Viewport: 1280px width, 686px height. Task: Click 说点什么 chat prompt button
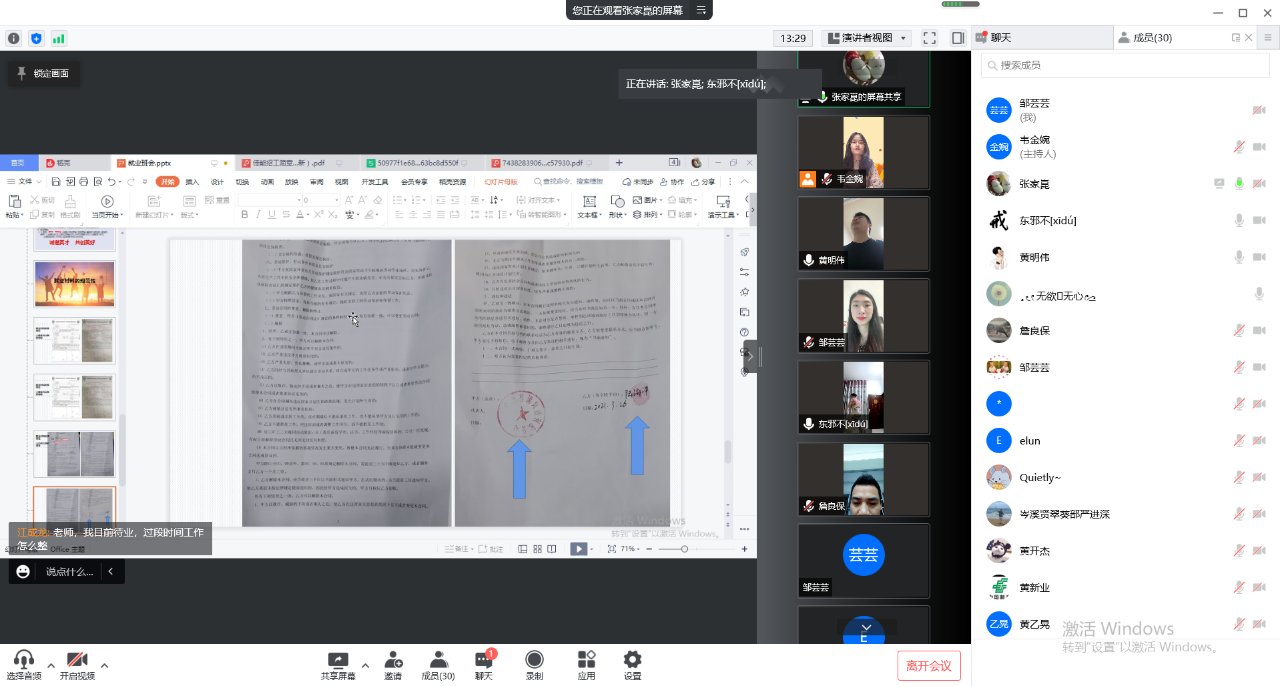tap(69, 572)
